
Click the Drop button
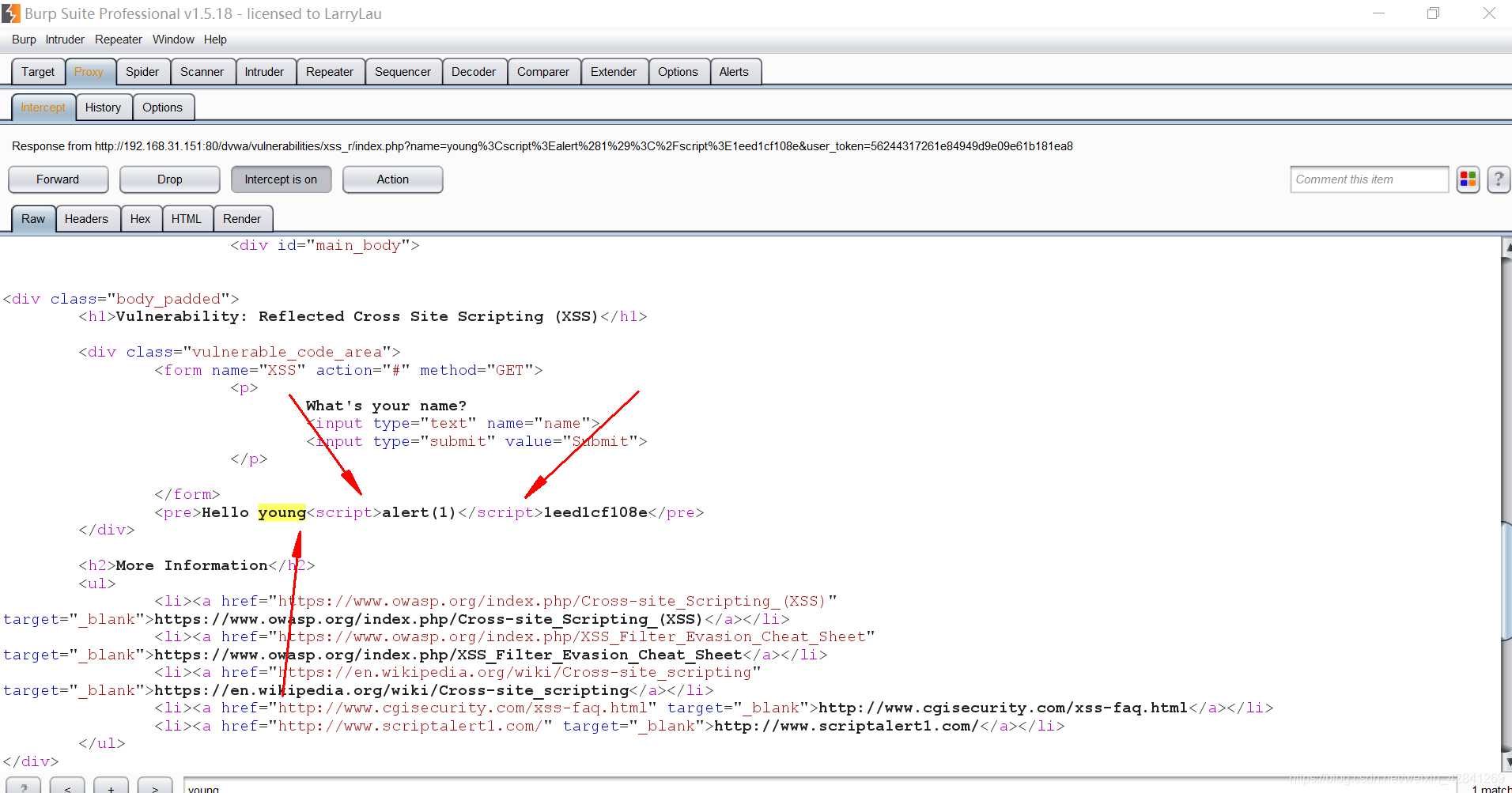[169, 179]
